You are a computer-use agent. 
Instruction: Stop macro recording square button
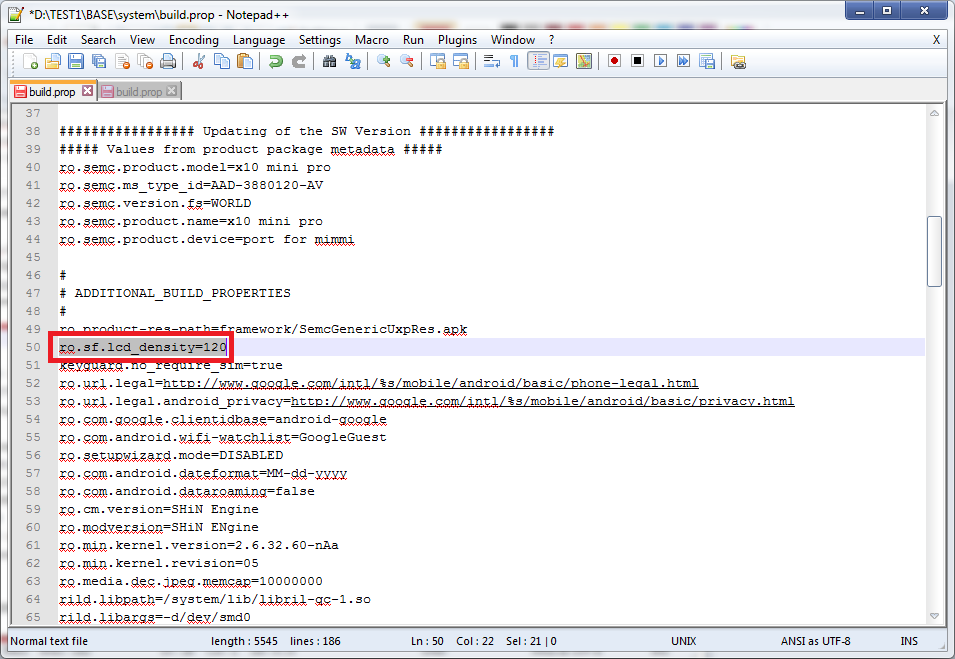point(638,62)
